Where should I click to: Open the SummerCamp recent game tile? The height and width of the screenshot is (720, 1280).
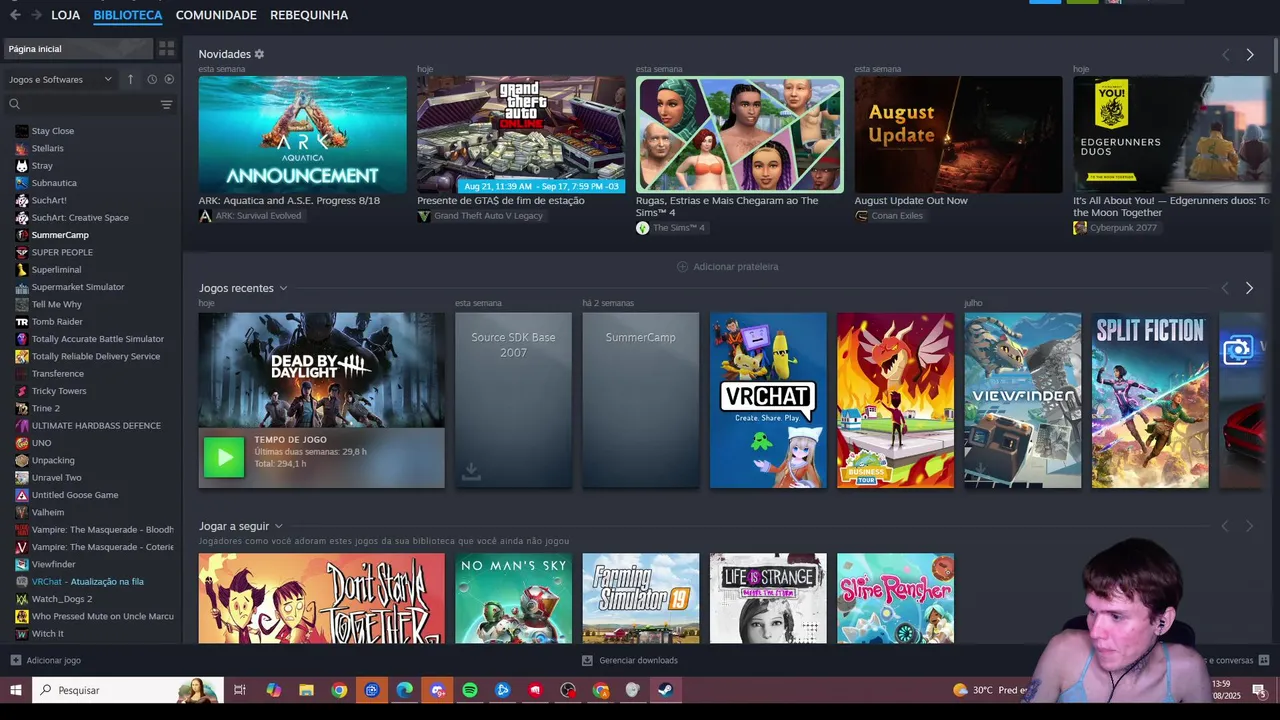(641, 400)
